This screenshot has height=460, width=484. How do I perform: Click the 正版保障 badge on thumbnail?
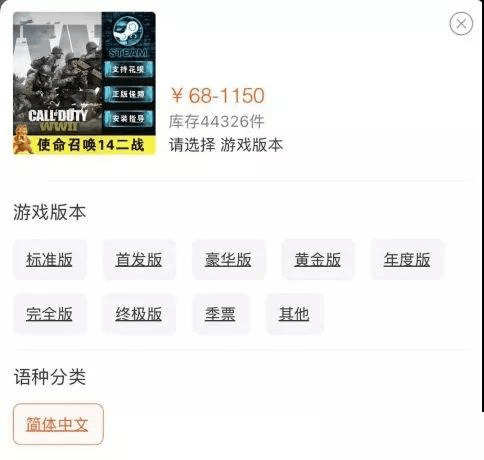[x=128, y=94]
